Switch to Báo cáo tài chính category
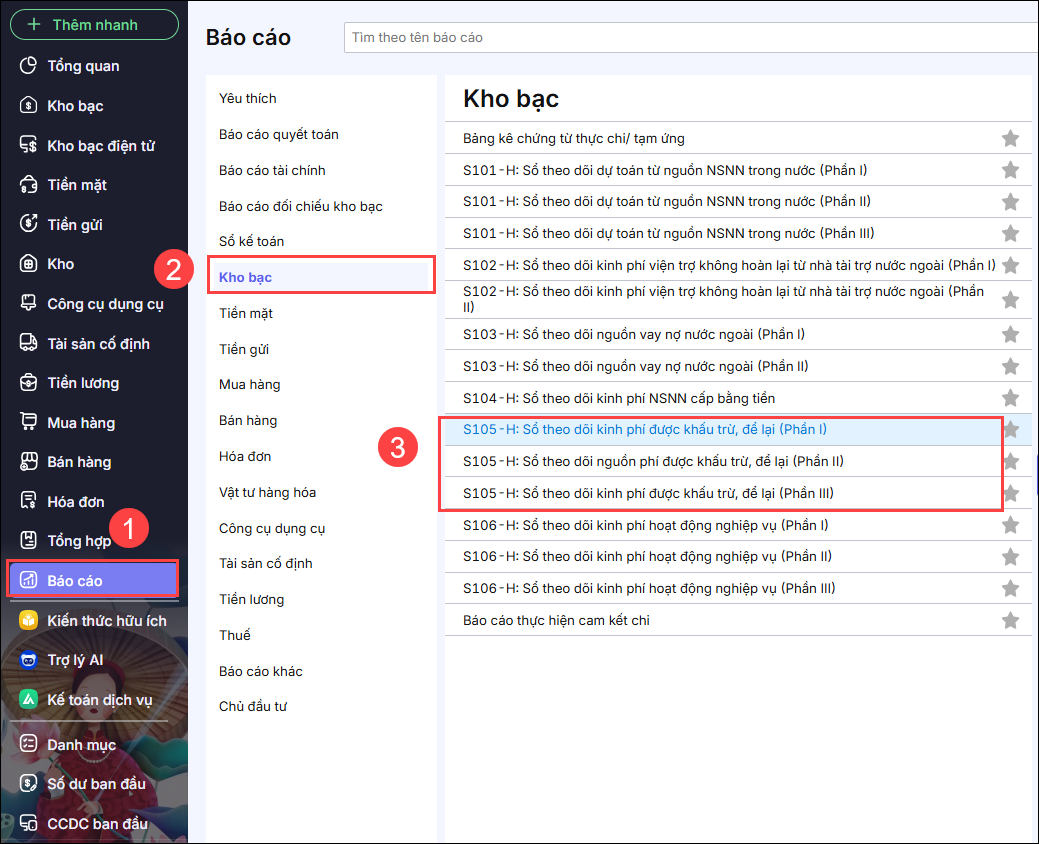 point(272,170)
